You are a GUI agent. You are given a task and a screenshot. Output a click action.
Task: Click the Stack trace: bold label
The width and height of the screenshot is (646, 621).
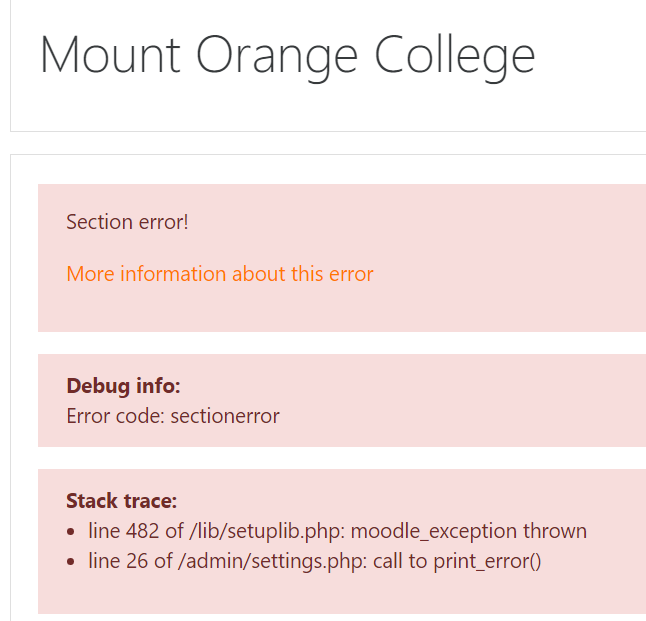point(122,501)
